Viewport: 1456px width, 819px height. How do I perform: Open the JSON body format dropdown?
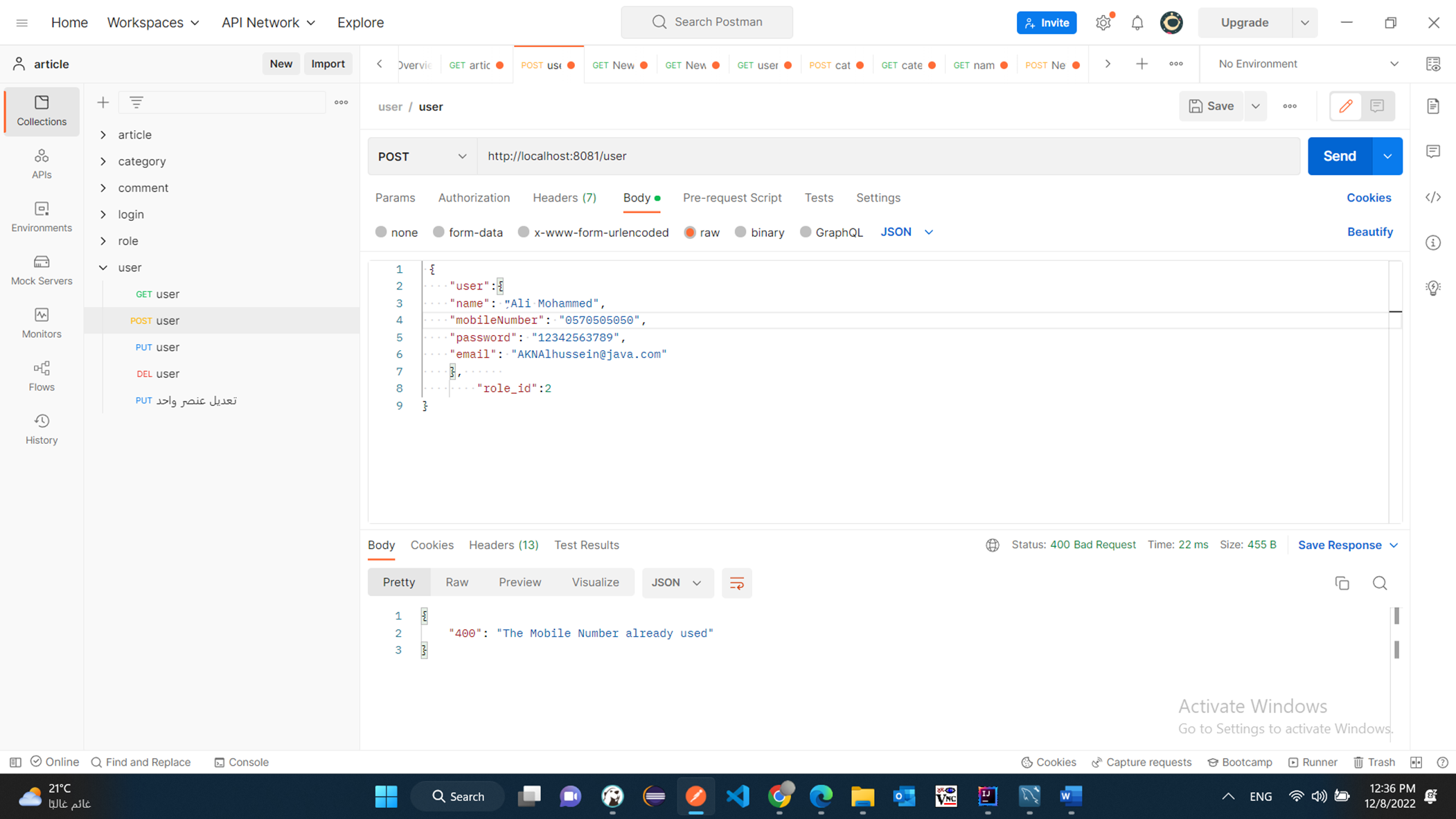coord(907,232)
